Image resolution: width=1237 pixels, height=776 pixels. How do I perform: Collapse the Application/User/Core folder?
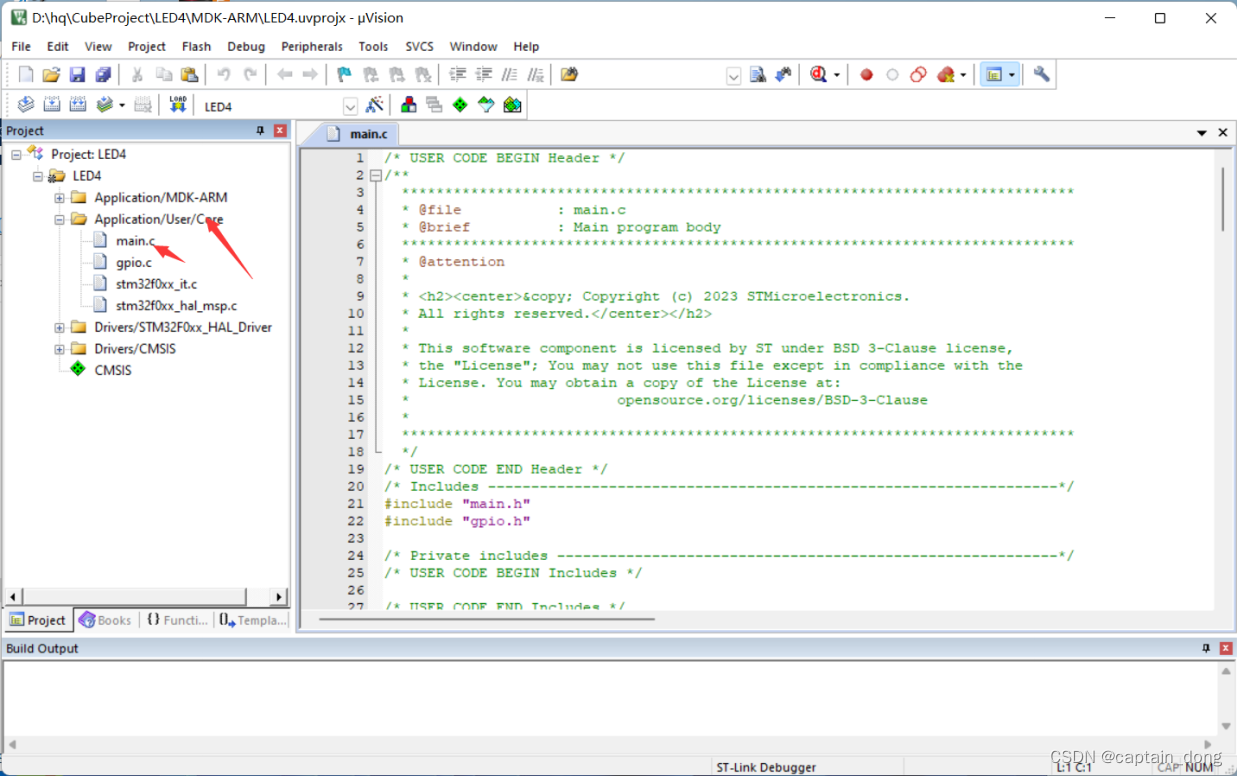point(59,219)
